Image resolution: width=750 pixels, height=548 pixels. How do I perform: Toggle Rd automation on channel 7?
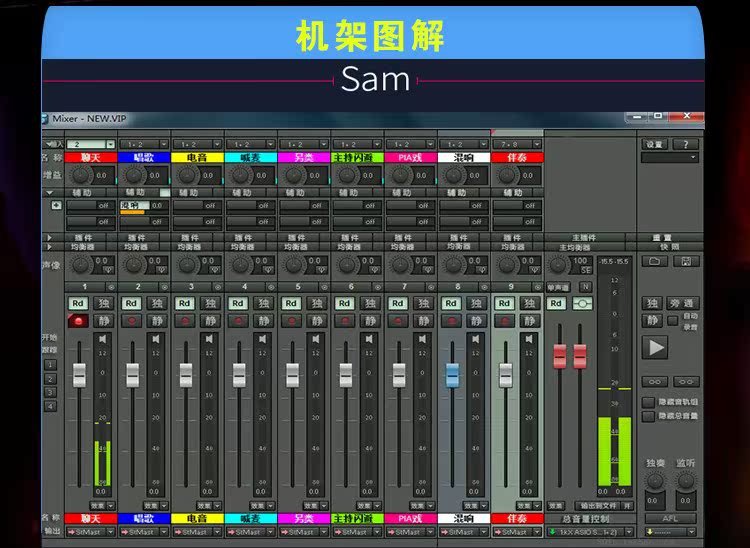coord(397,303)
